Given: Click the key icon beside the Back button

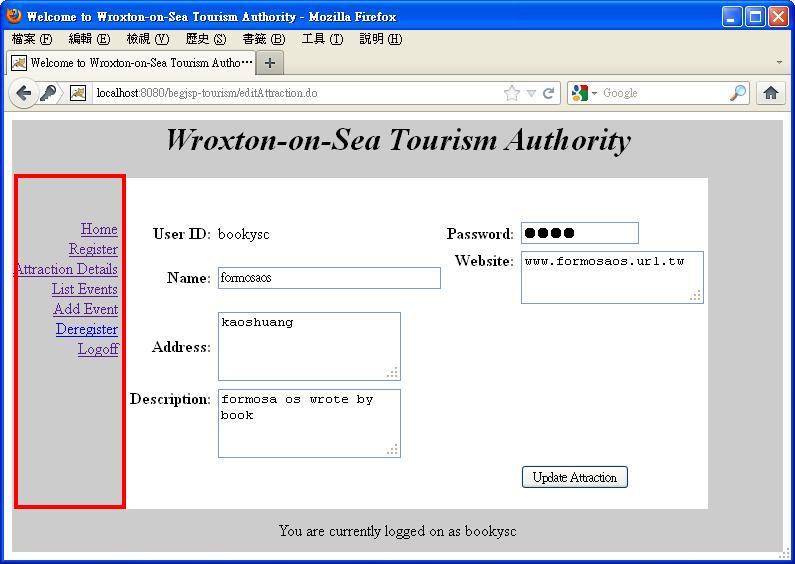Looking at the screenshot, I should click(x=48, y=93).
